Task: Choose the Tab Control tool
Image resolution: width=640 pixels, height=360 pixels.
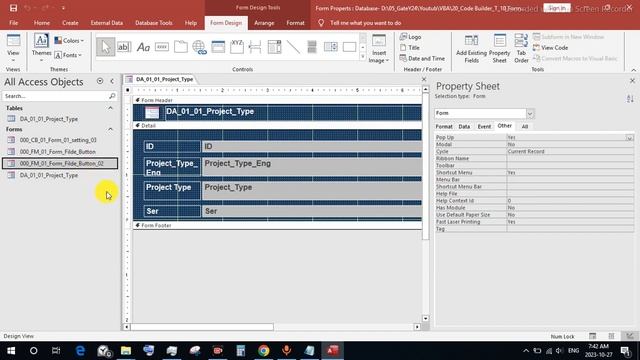Action: coord(180,47)
